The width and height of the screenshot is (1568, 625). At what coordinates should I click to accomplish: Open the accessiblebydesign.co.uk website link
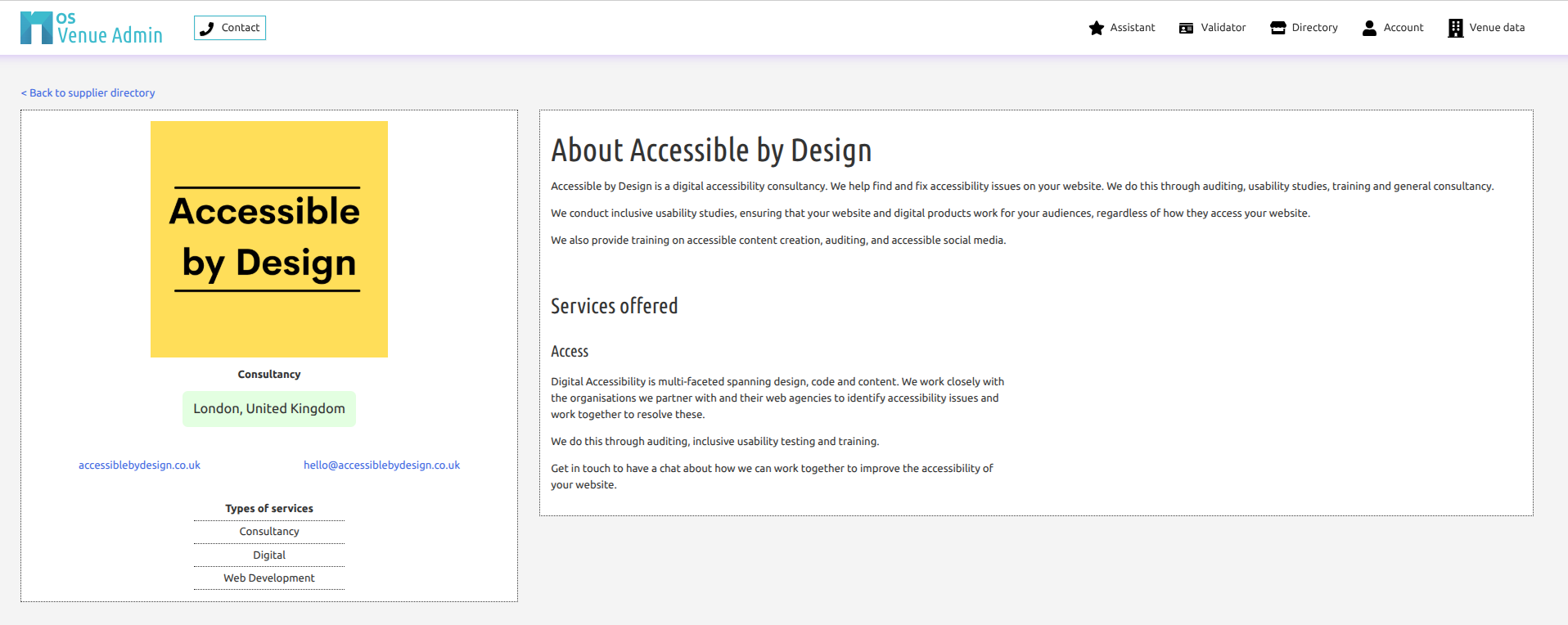coord(139,465)
